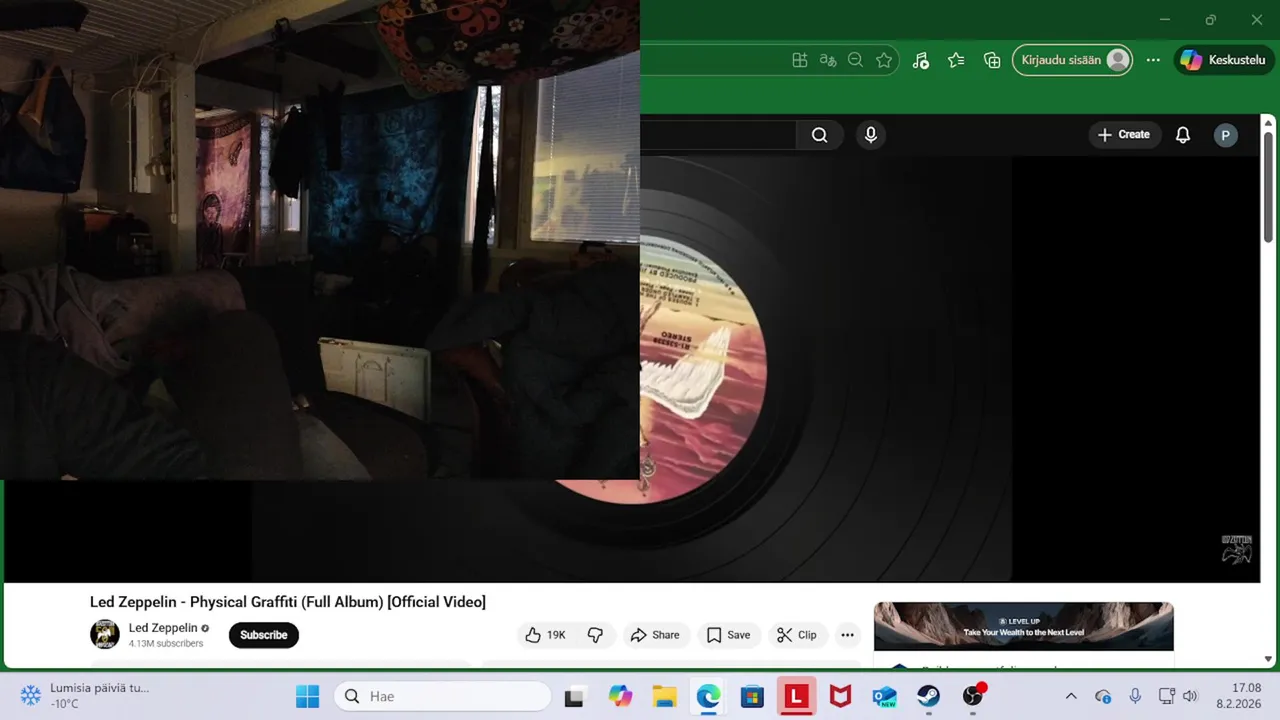Viewport: 1280px width, 720px height.
Task: Click '4.13M subscribers' text
Action: [x=166, y=644]
